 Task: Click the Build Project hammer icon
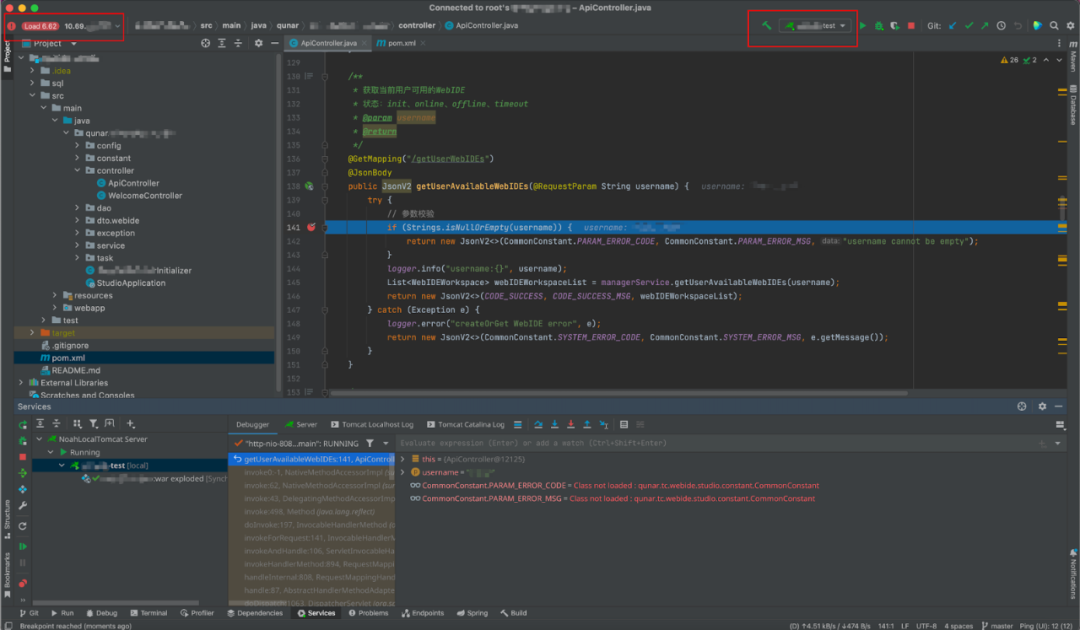click(x=766, y=25)
